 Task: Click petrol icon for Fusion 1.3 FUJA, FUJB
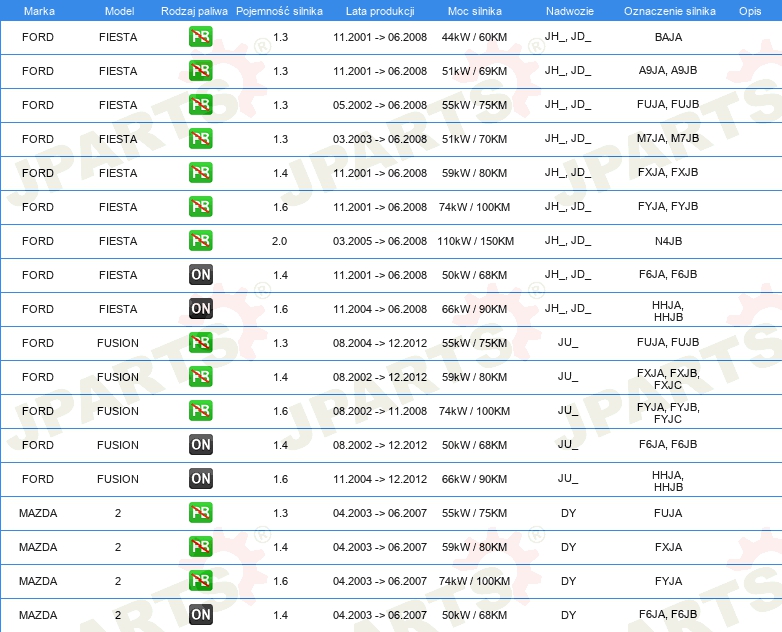200,343
